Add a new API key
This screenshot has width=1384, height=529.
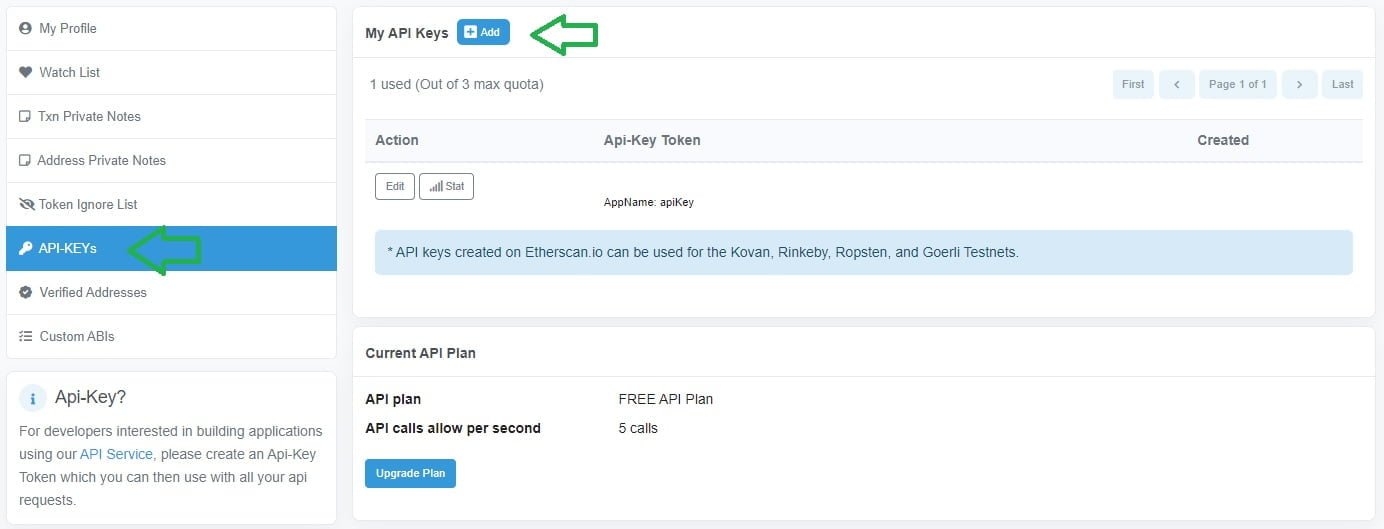click(x=483, y=32)
